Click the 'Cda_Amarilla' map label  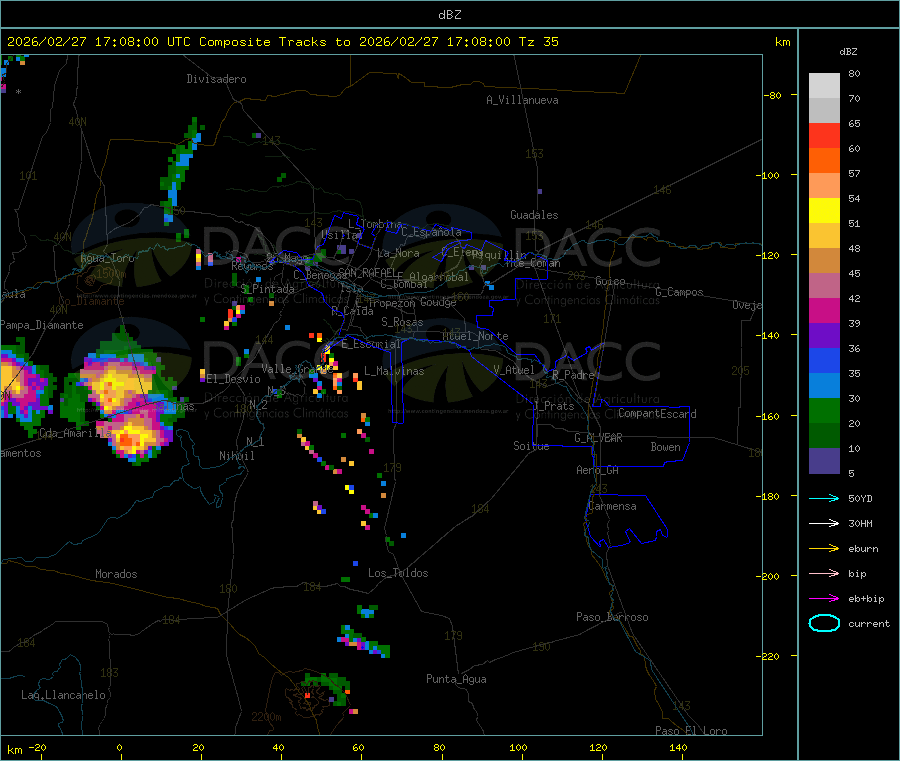(x=76, y=433)
